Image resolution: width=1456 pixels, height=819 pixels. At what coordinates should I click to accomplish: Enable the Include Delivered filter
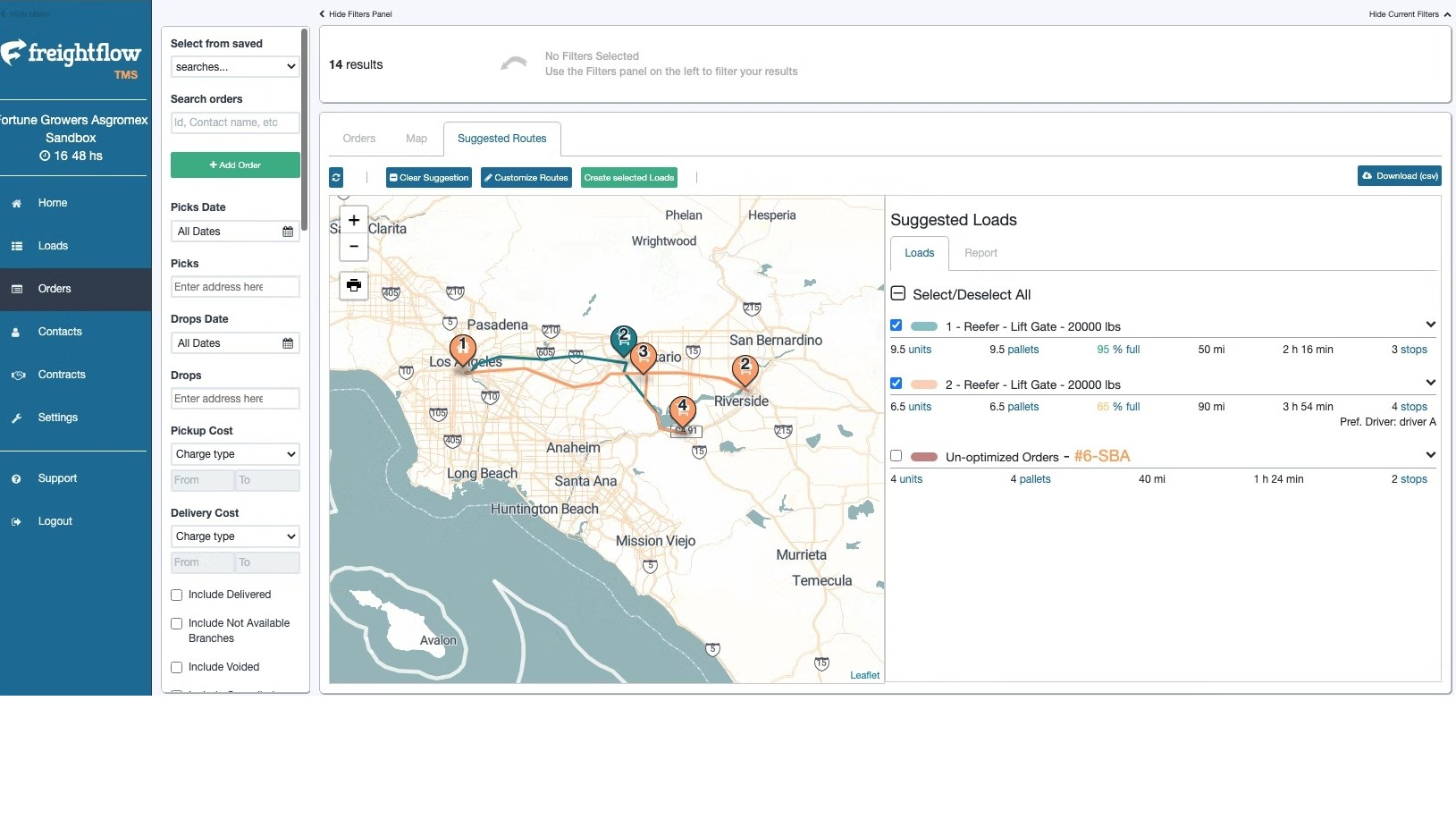point(176,595)
